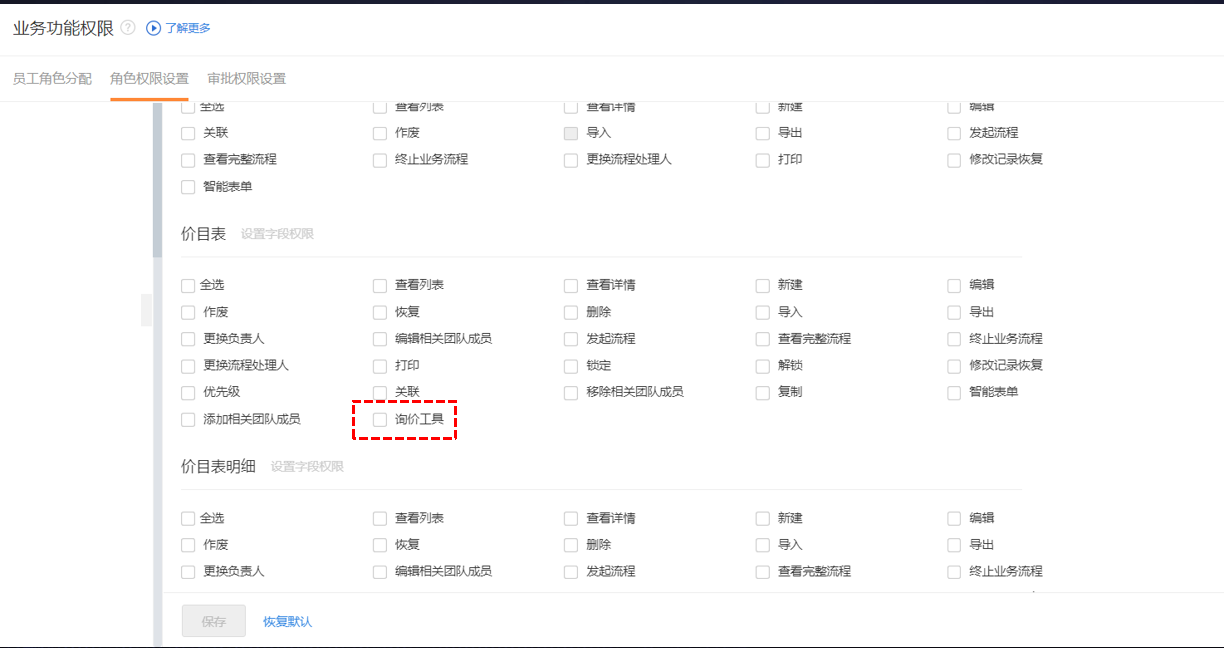Click the help question mark icon beside 业务功能权限
1224x648 pixels.
(x=128, y=28)
